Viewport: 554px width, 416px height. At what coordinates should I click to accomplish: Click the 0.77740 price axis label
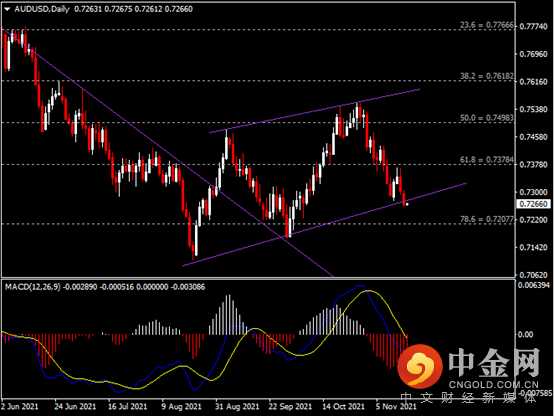[x=533, y=27]
